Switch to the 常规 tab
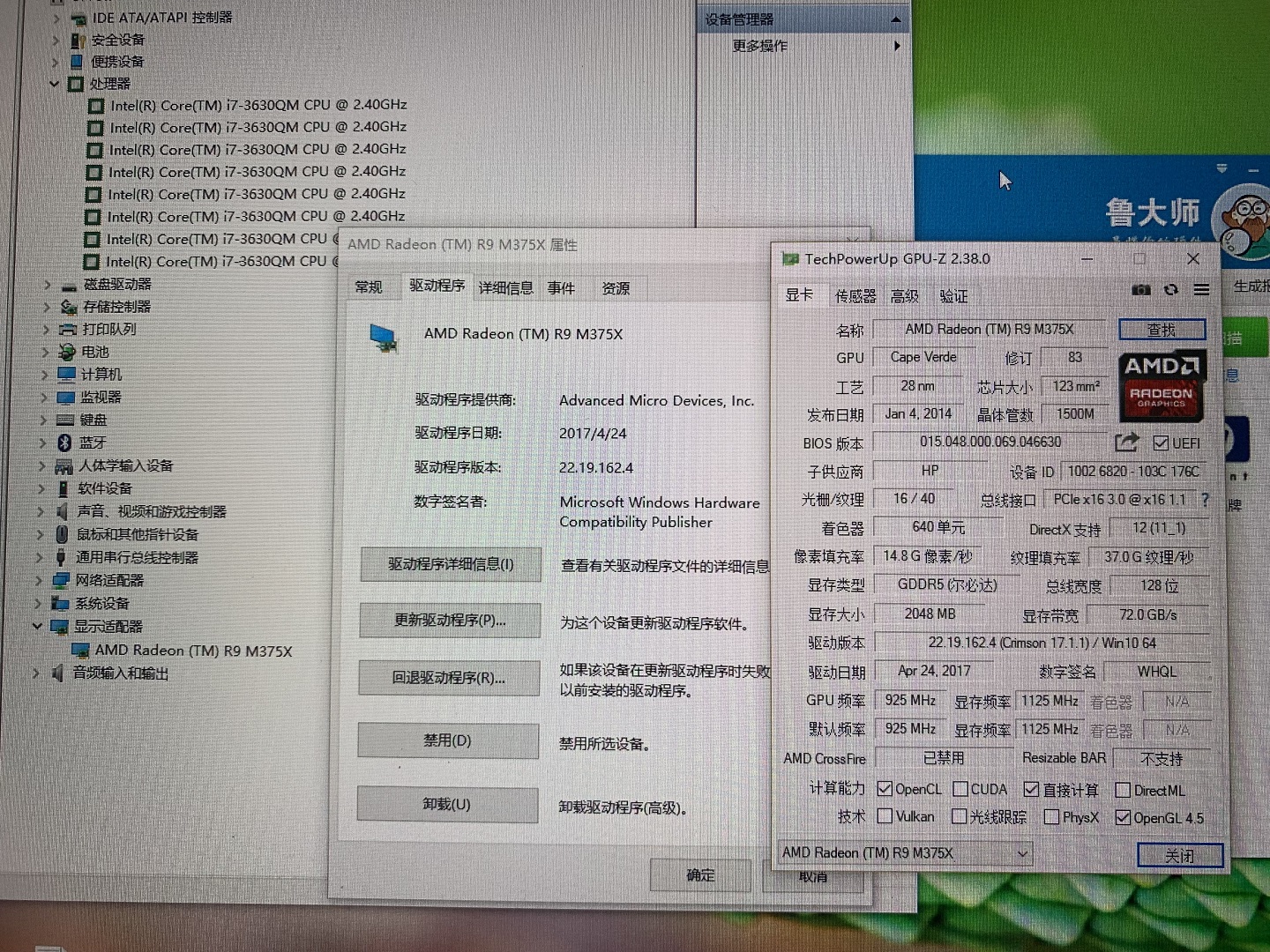The image size is (1270, 952). (369, 287)
